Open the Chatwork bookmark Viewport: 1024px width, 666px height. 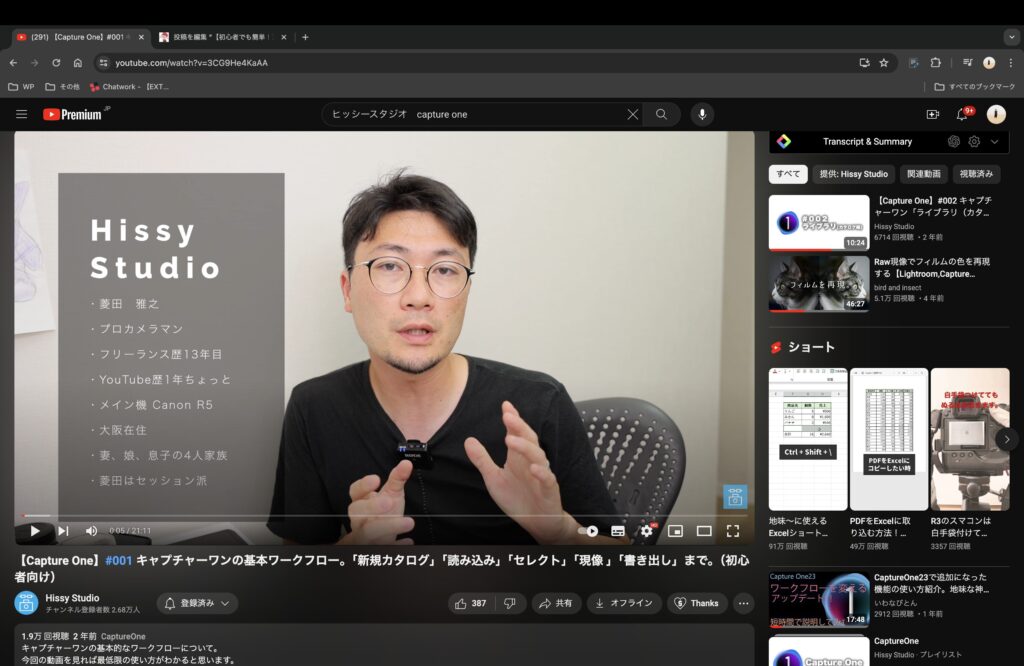tap(129, 86)
